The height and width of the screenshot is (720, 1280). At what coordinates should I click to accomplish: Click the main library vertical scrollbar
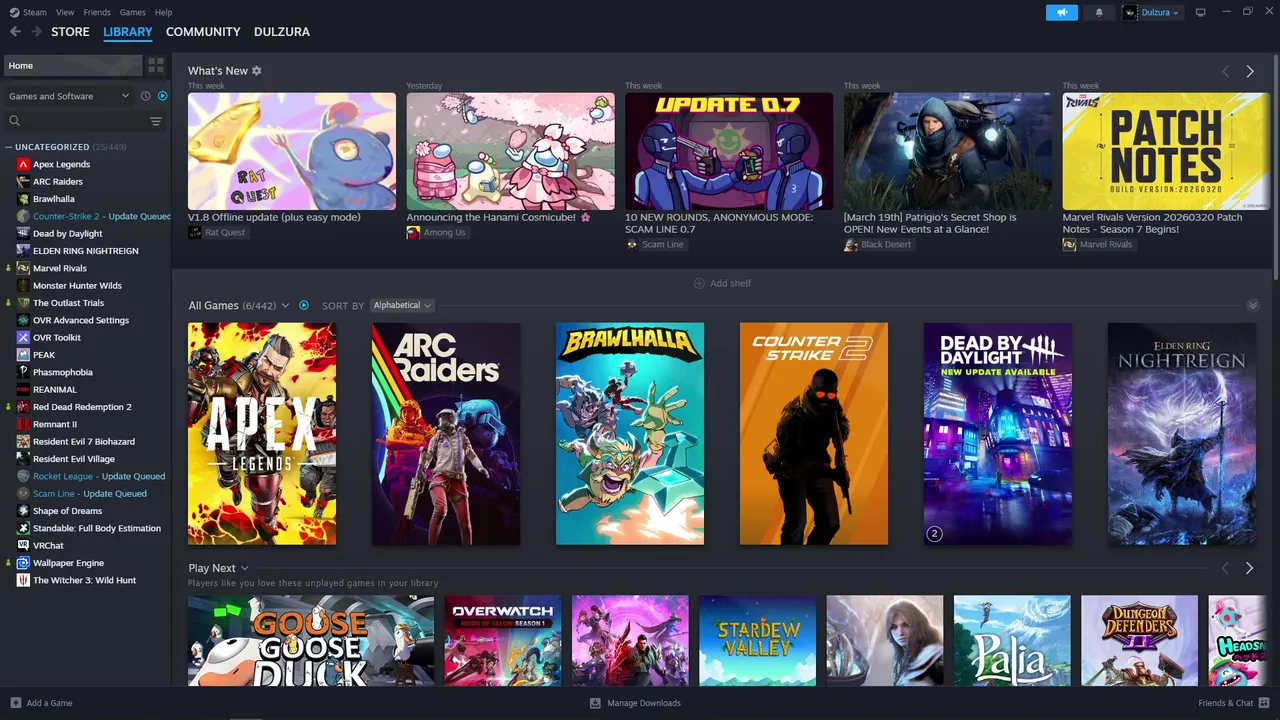(x=1275, y=165)
